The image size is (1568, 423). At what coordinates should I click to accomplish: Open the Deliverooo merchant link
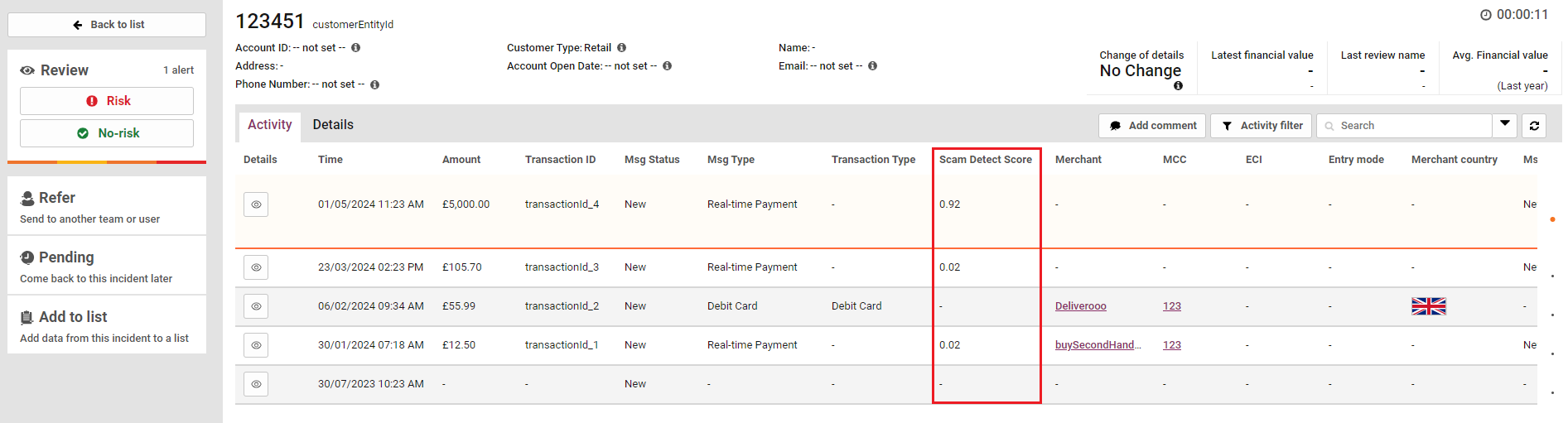click(x=1080, y=306)
